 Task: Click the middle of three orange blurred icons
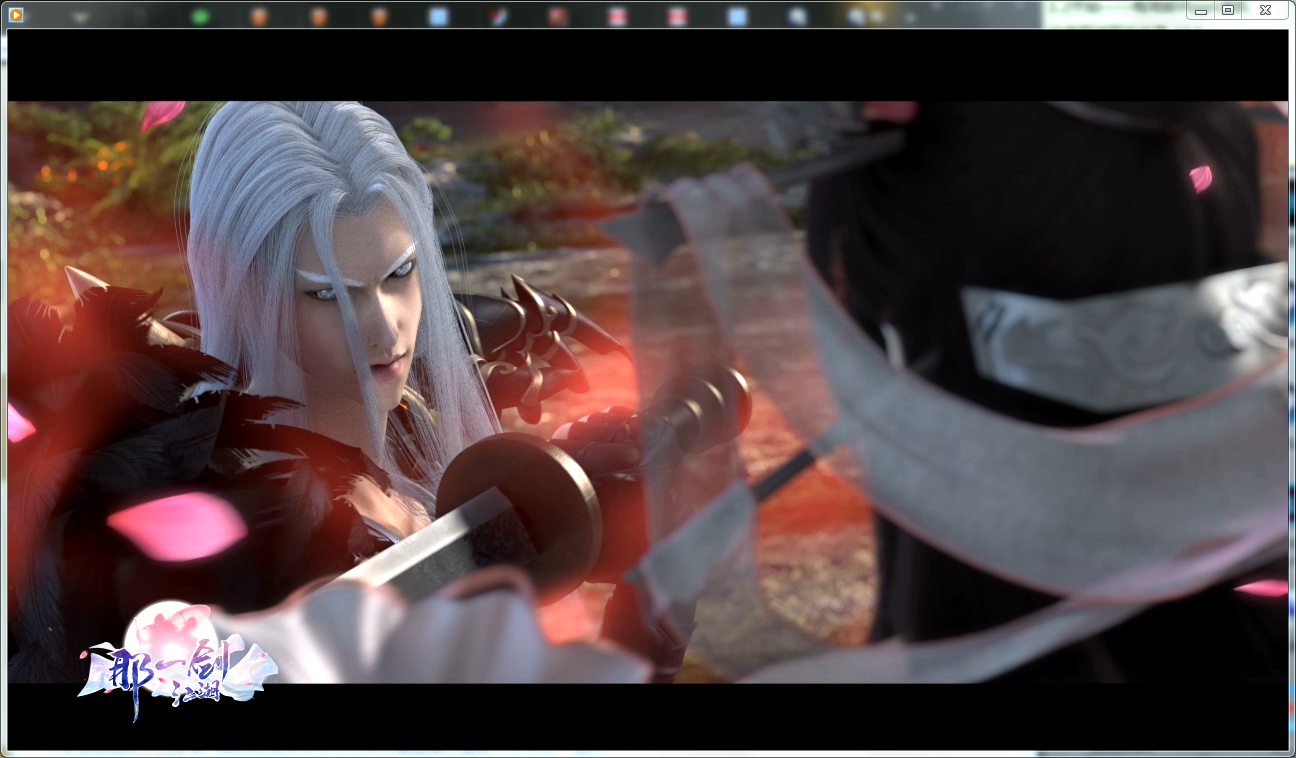pyautogui.click(x=319, y=17)
